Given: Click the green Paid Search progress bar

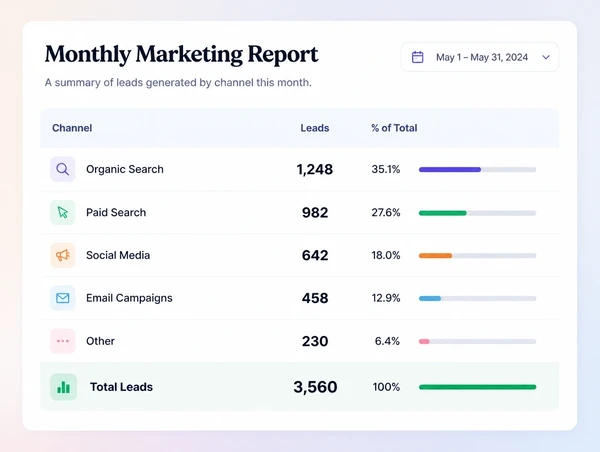Looking at the screenshot, I should [443, 213].
